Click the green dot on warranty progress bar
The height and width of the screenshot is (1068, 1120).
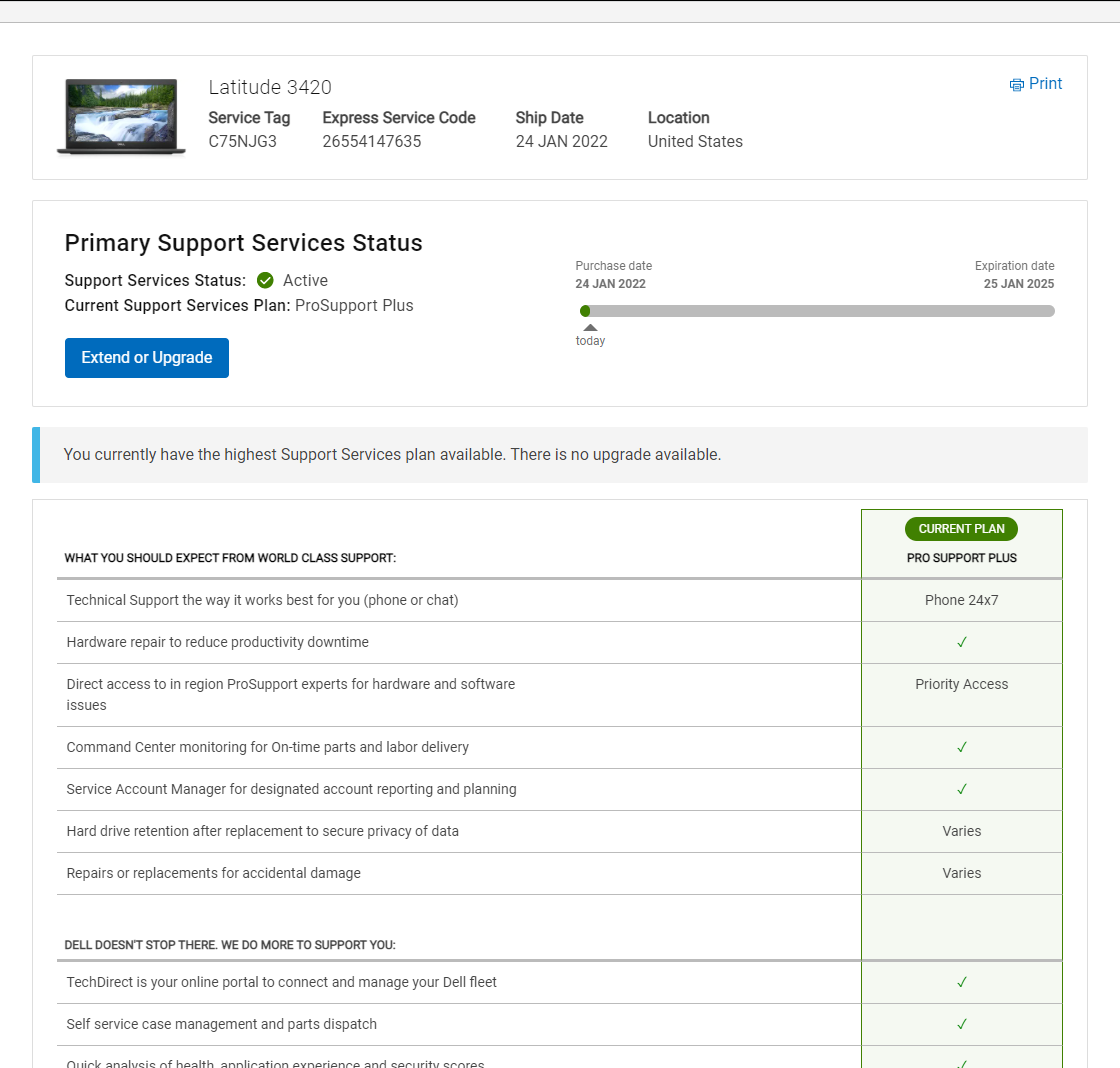(585, 311)
